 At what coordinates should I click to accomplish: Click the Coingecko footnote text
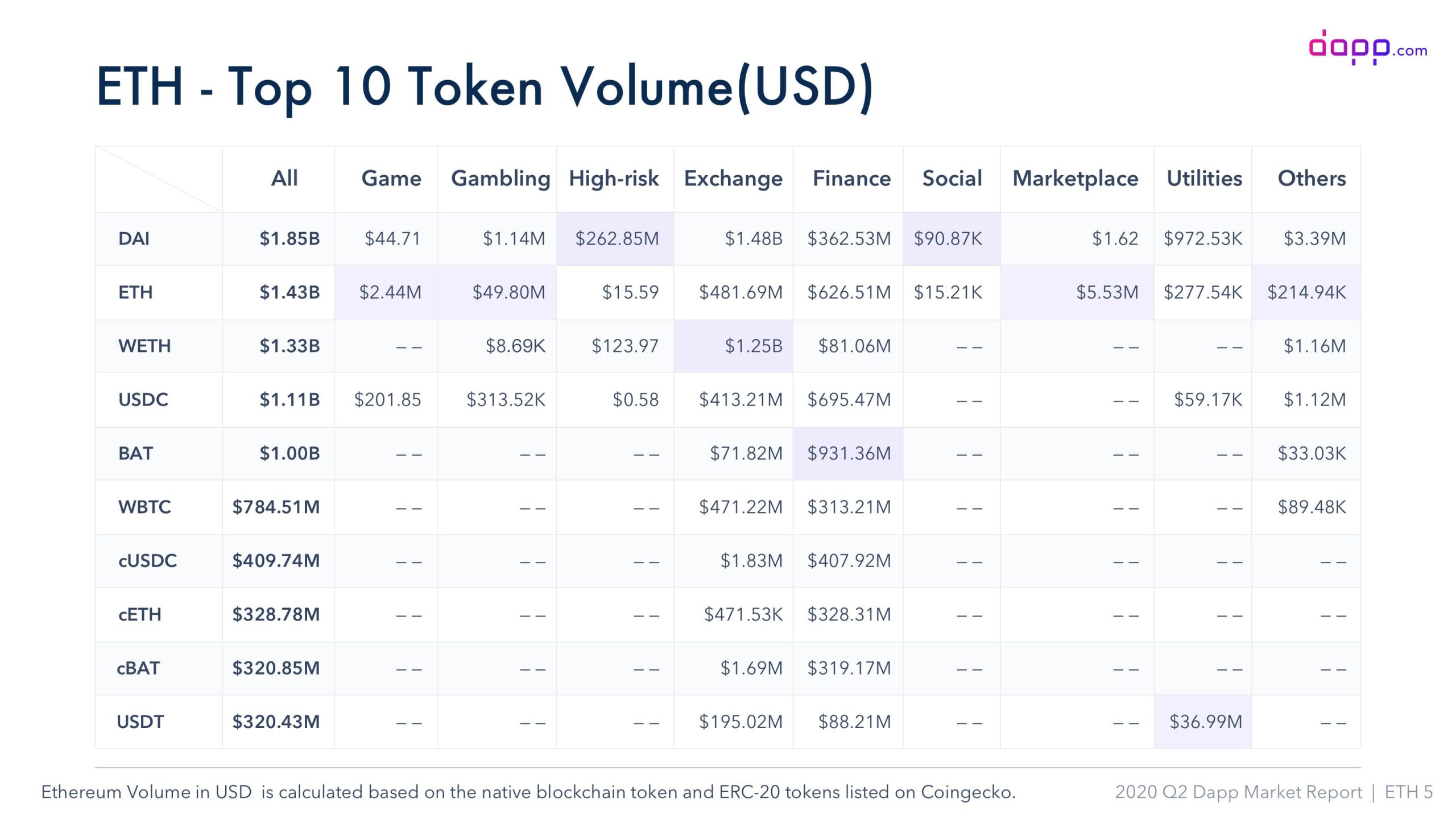coord(528,792)
